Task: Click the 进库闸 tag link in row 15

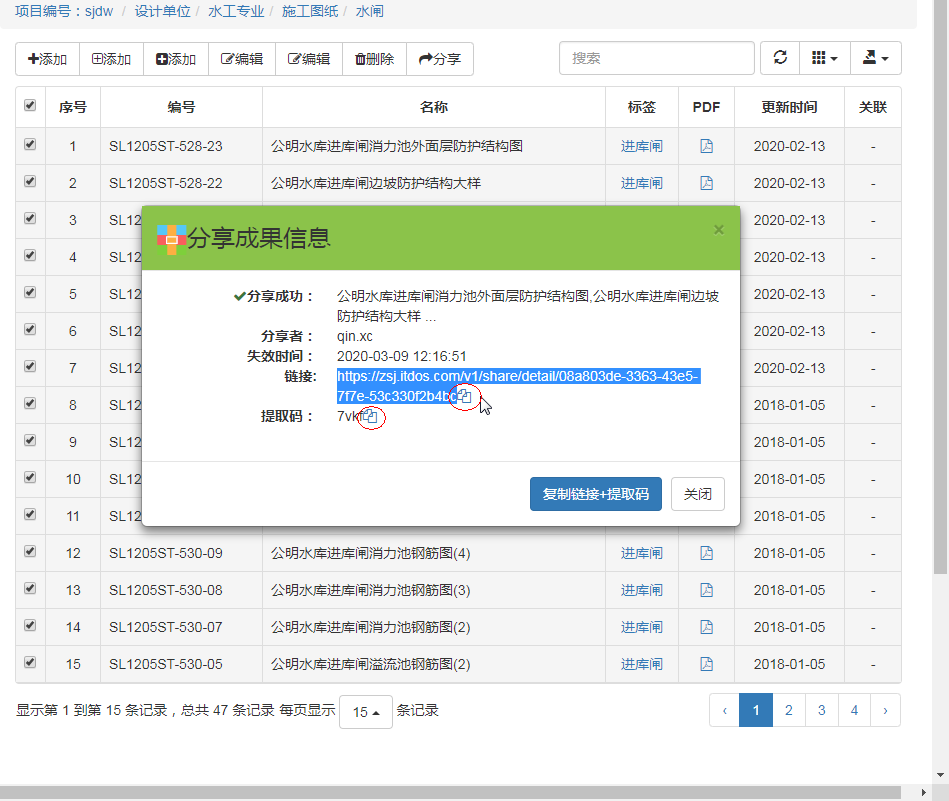Action: (641, 664)
